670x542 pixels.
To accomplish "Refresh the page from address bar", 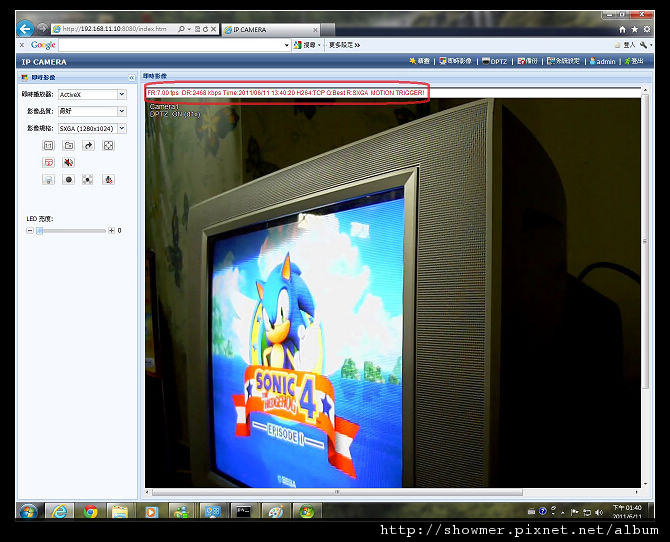I will (206, 29).
